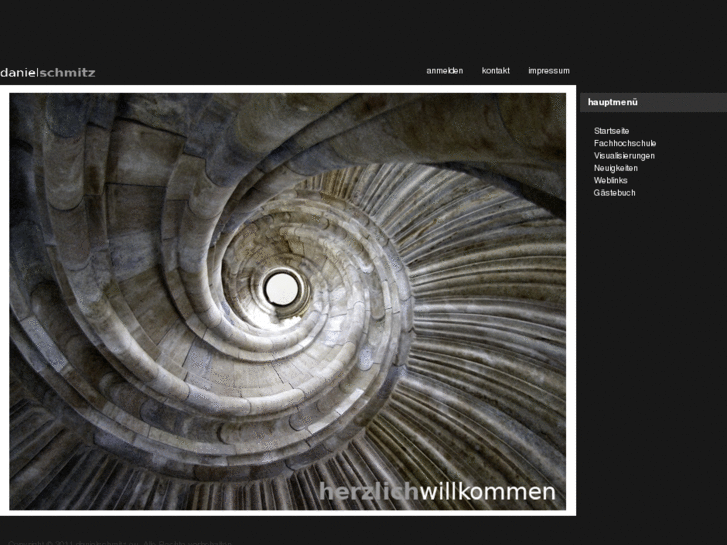Click the danielschmitz site logo

point(48,73)
